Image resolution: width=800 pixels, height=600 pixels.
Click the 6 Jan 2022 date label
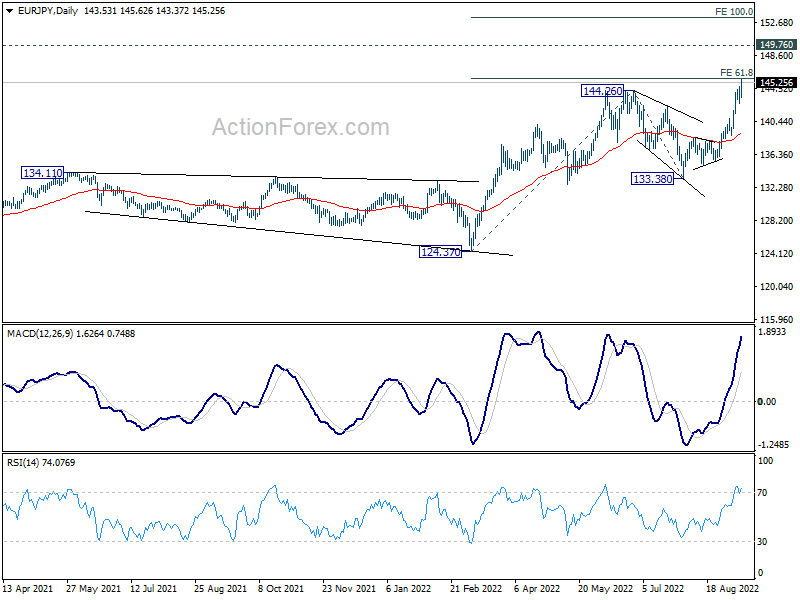point(409,589)
